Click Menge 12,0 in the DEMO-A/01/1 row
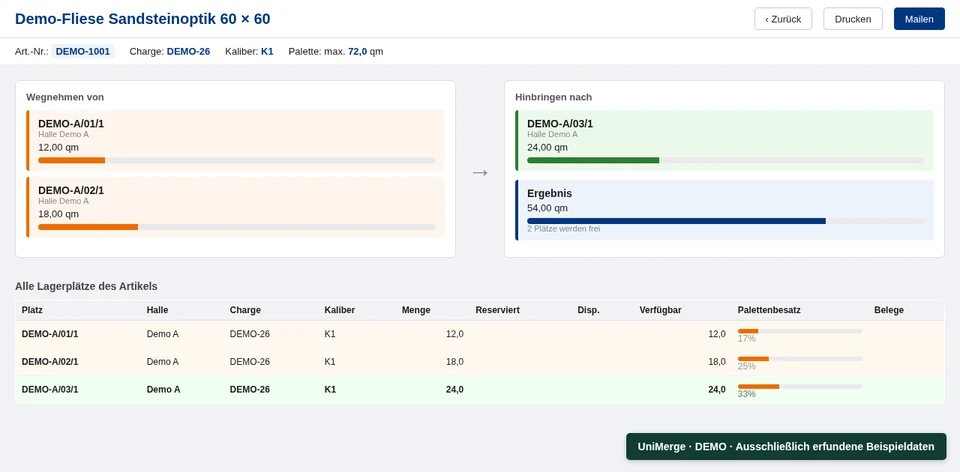960x472 pixels. (454, 334)
